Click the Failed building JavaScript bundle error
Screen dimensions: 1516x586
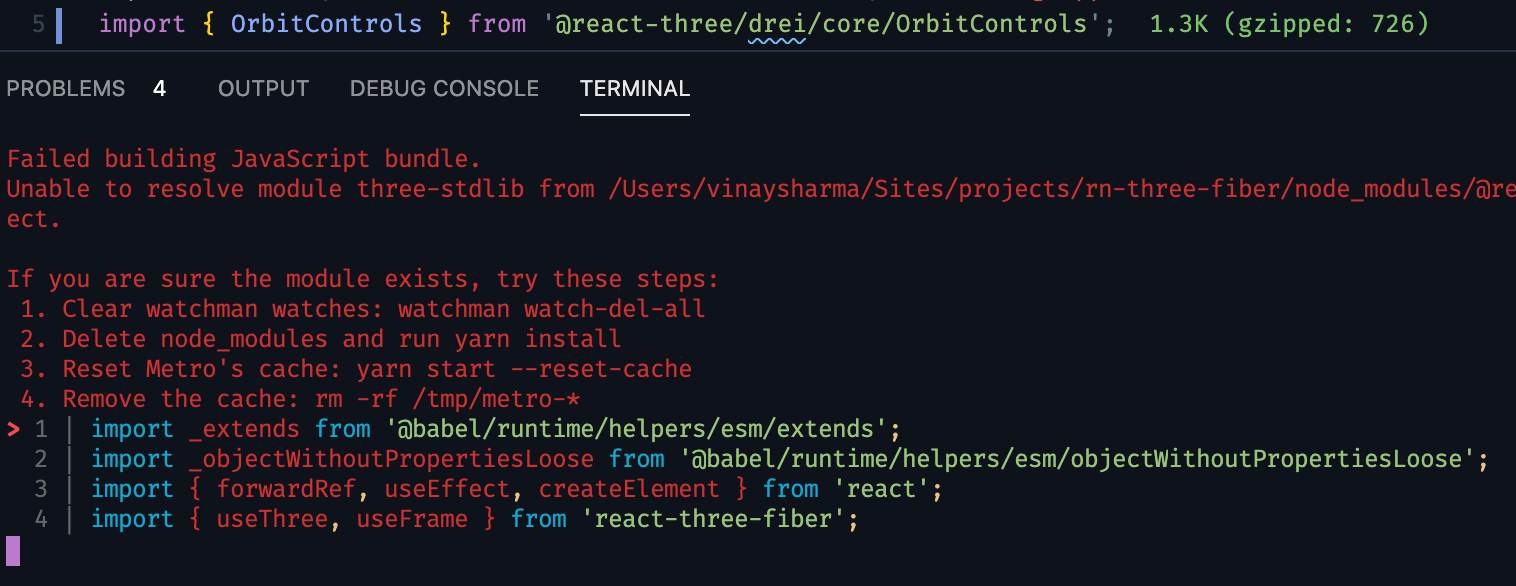click(x=243, y=158)
